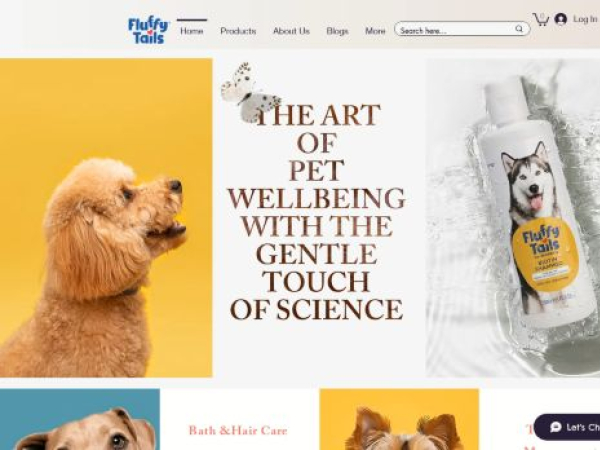
Task: Click the butterfly graphic
Action: pyautogui.click(x=251, y=93)
